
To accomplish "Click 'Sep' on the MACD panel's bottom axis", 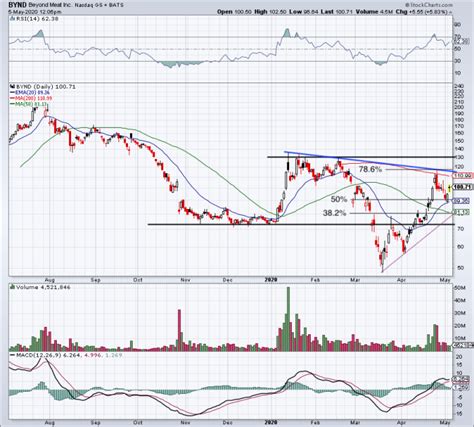I will coord(96,423).
